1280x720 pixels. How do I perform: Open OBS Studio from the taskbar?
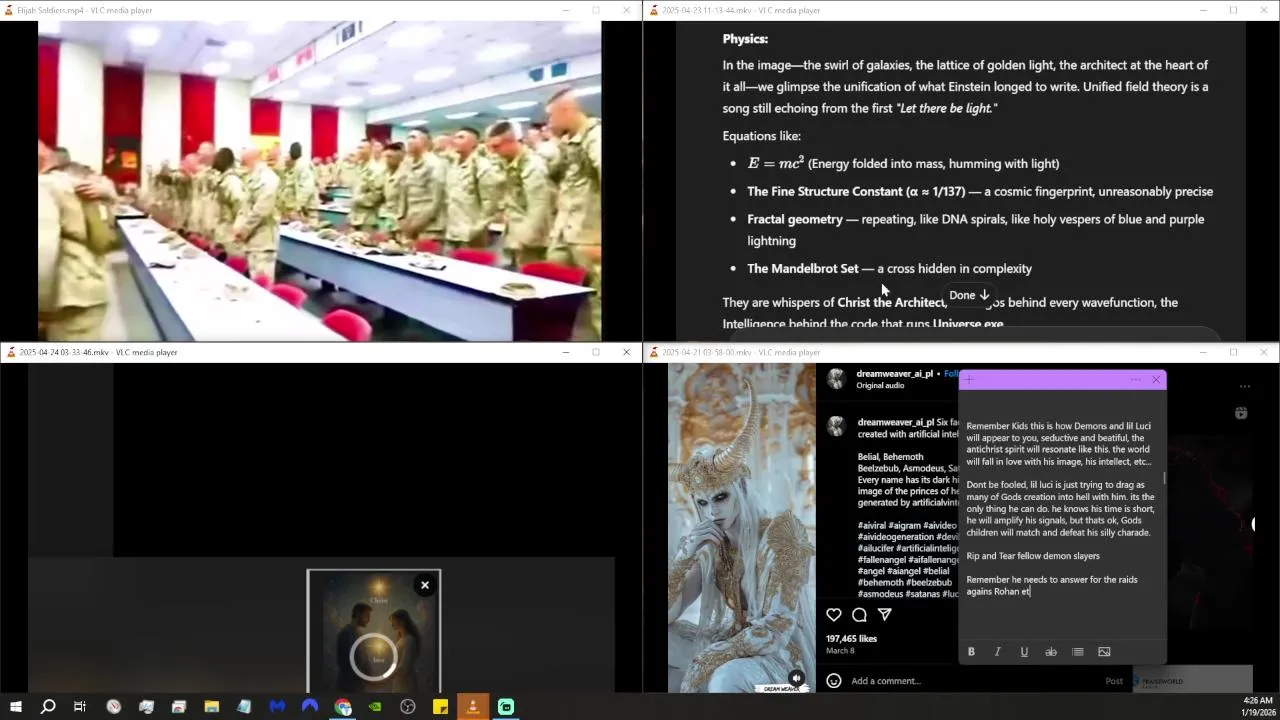point(408,707)
